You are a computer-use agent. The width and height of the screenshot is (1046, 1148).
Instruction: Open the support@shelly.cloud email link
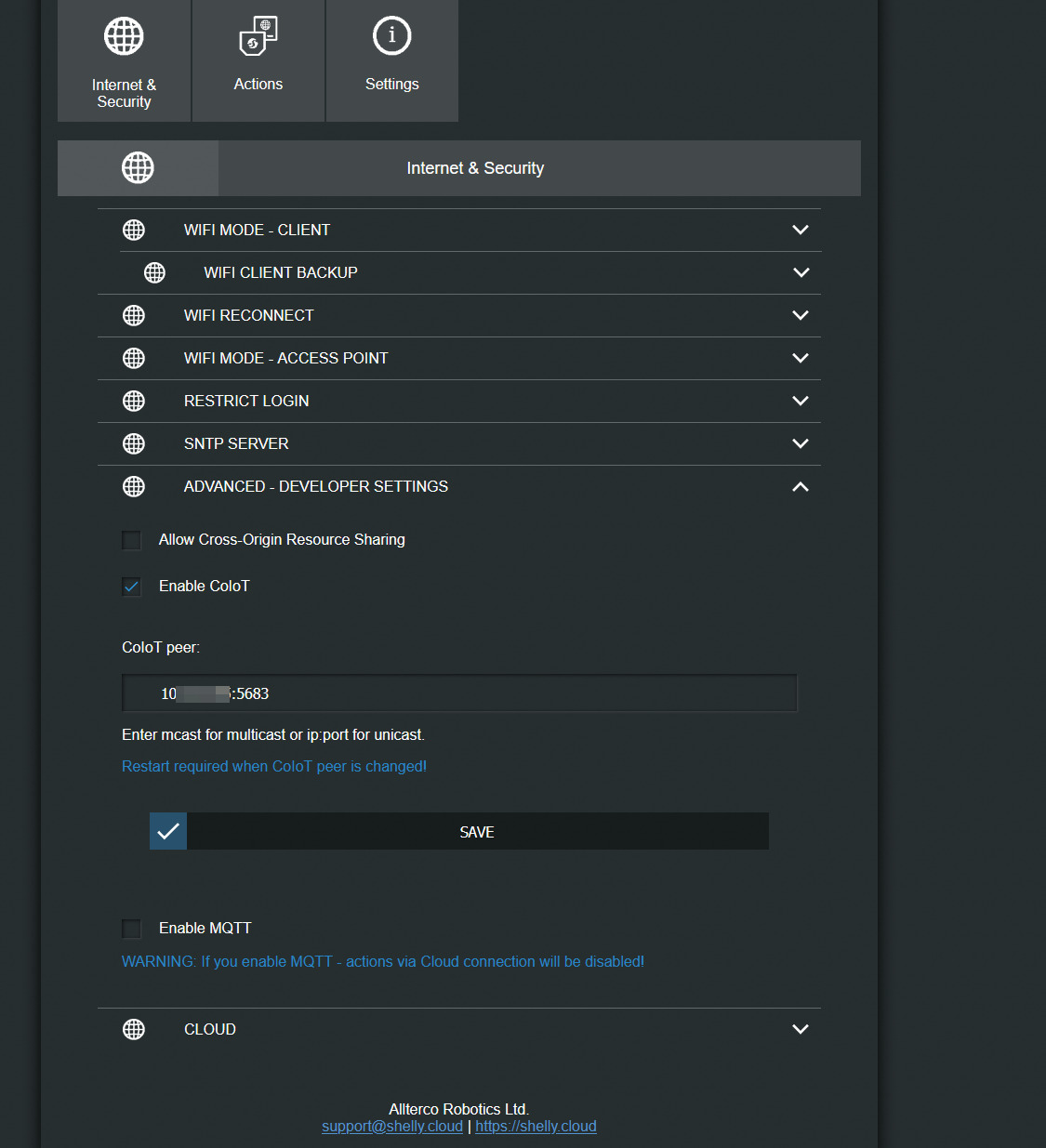[x=392, y=1127]
